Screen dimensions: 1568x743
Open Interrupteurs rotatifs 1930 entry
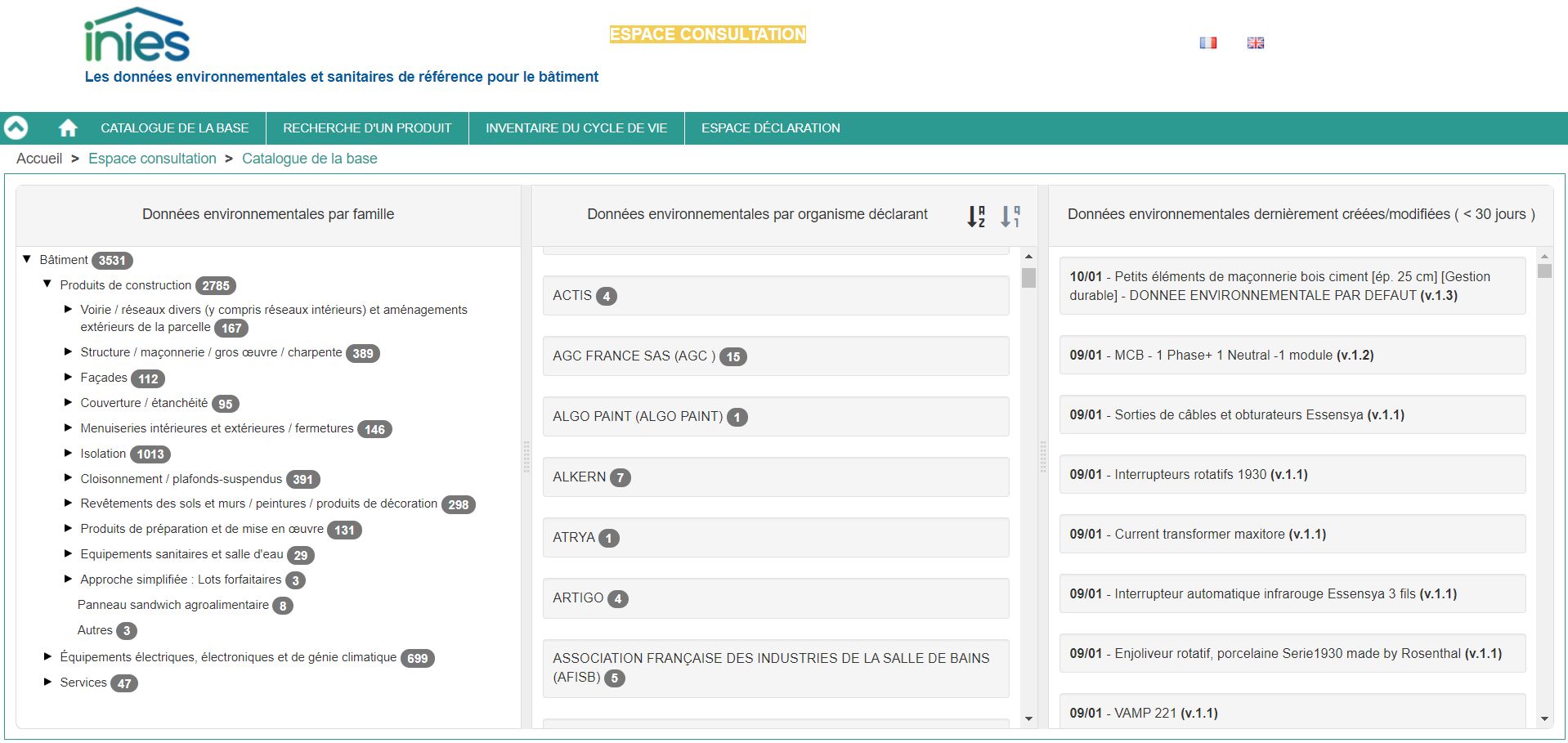[1292, 474]
